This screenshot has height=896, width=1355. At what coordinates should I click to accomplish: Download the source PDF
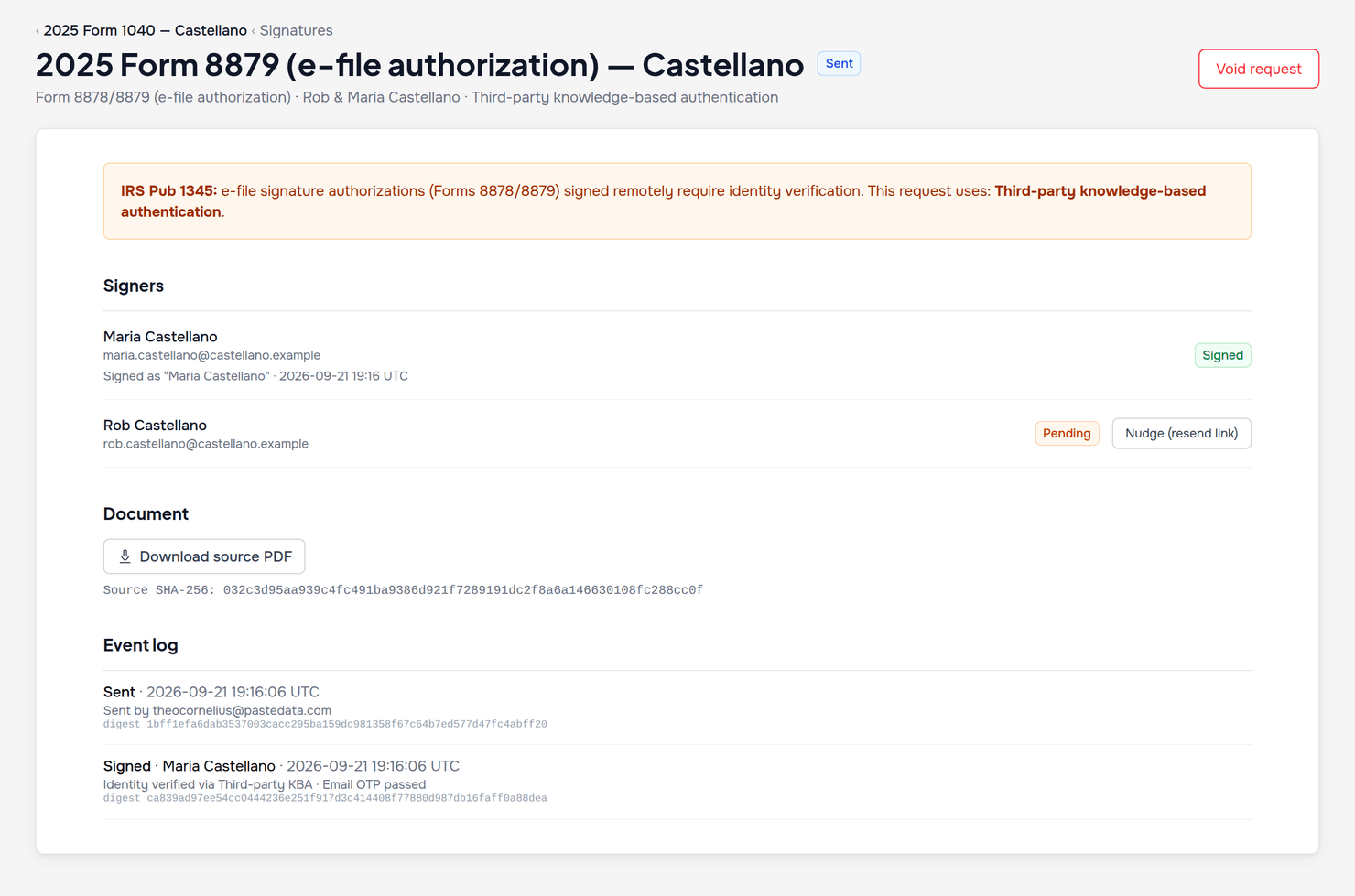click(x=204, y=556)
